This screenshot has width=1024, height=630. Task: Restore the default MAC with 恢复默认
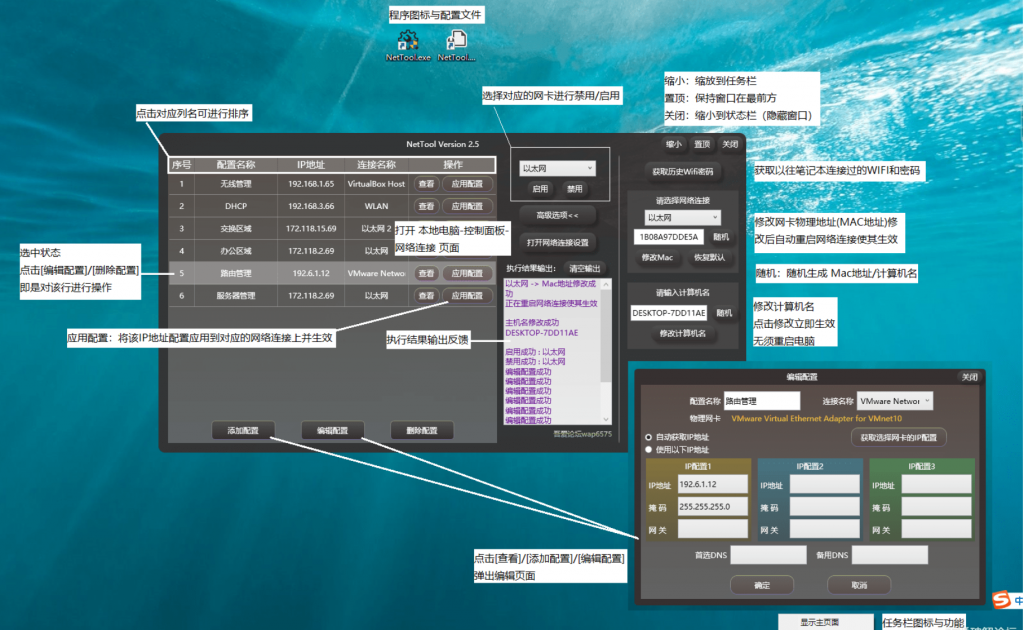pos(709,257)
